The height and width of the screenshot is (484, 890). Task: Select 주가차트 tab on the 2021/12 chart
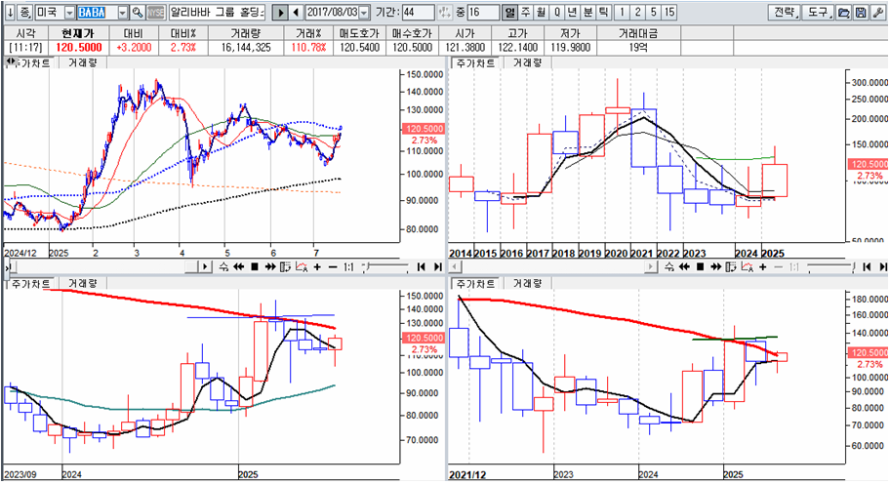(476, 283)
